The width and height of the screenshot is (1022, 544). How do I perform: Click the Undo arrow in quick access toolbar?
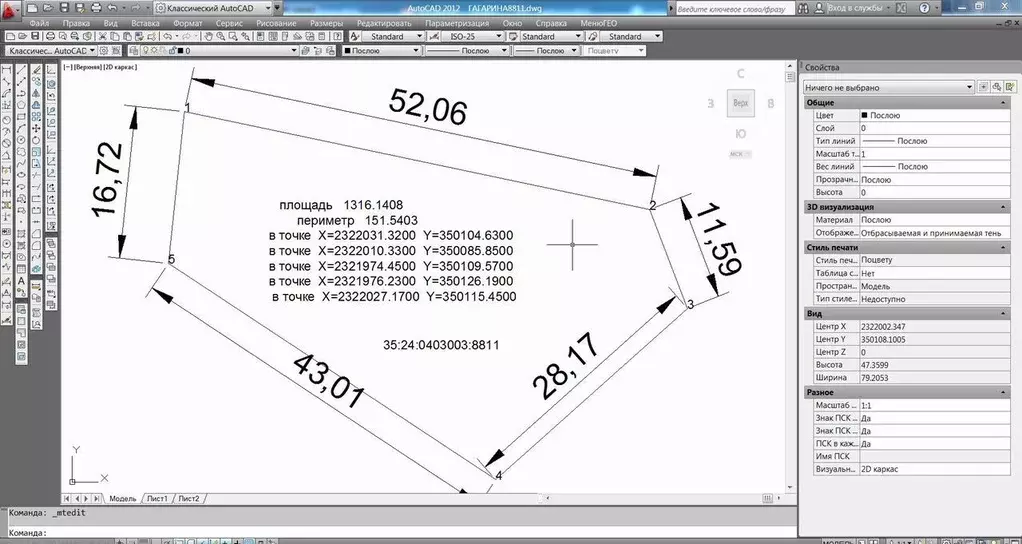click(x=112, y=8)
